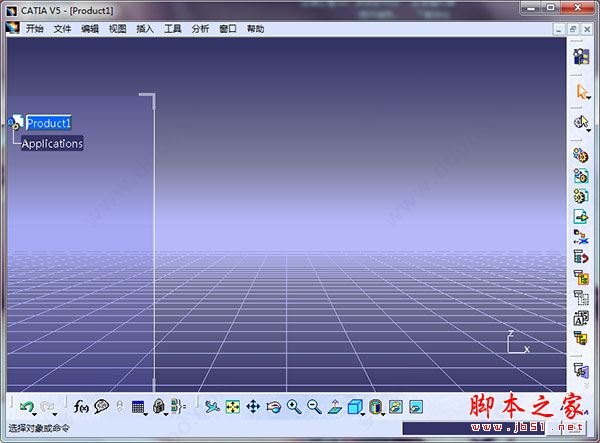Click the Zoom In magnifier
Screen dimensions: 600x443
click(x=294, y=407)
